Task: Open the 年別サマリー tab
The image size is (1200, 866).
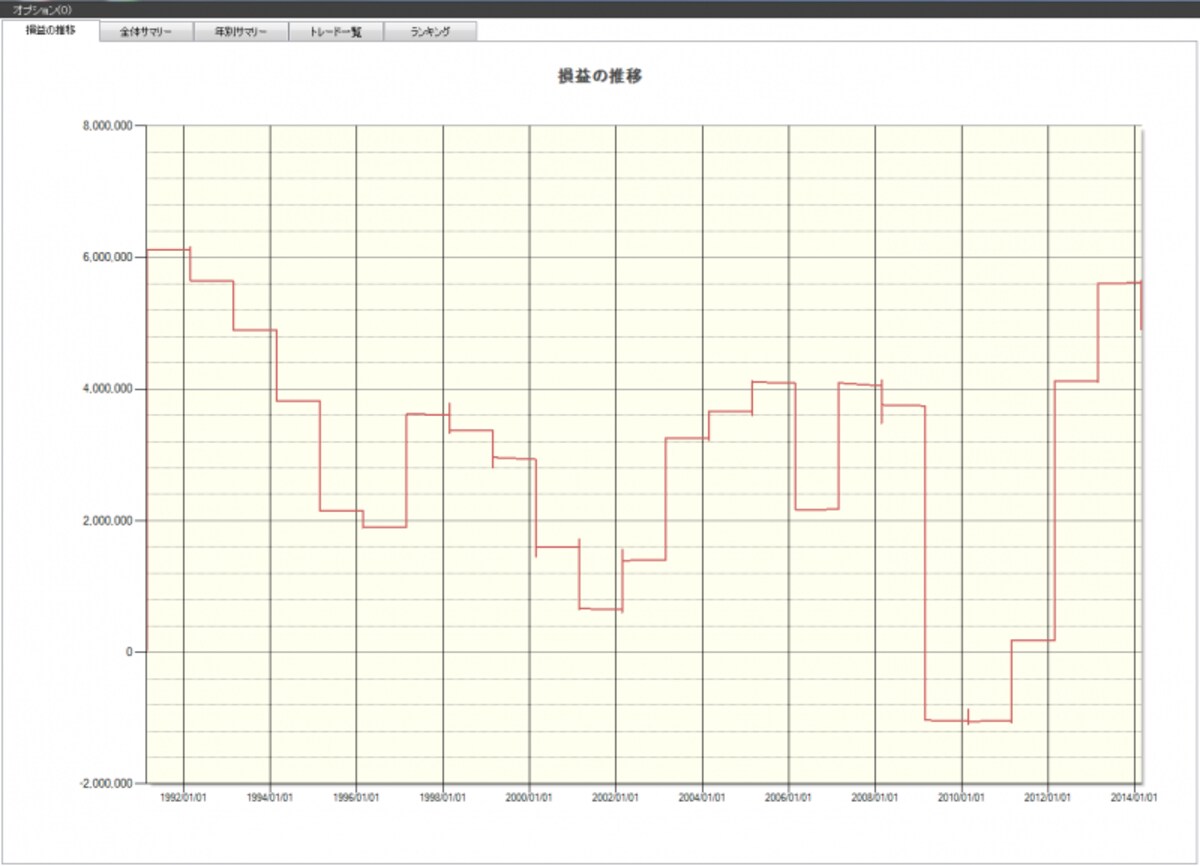Action: pos(241,31)
